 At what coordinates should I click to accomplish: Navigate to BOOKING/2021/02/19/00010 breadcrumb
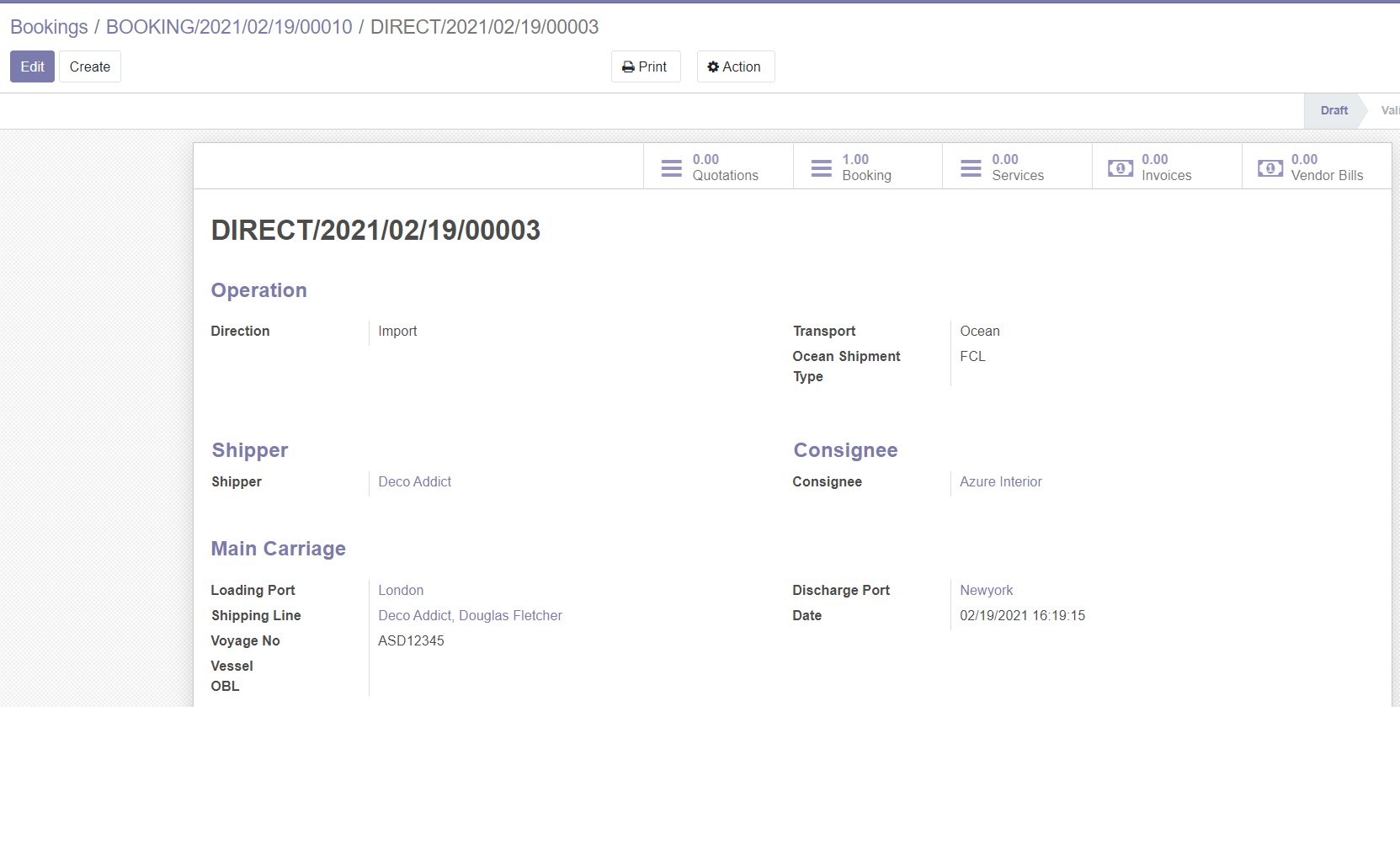pyautogui.click(x=229, y=27)
